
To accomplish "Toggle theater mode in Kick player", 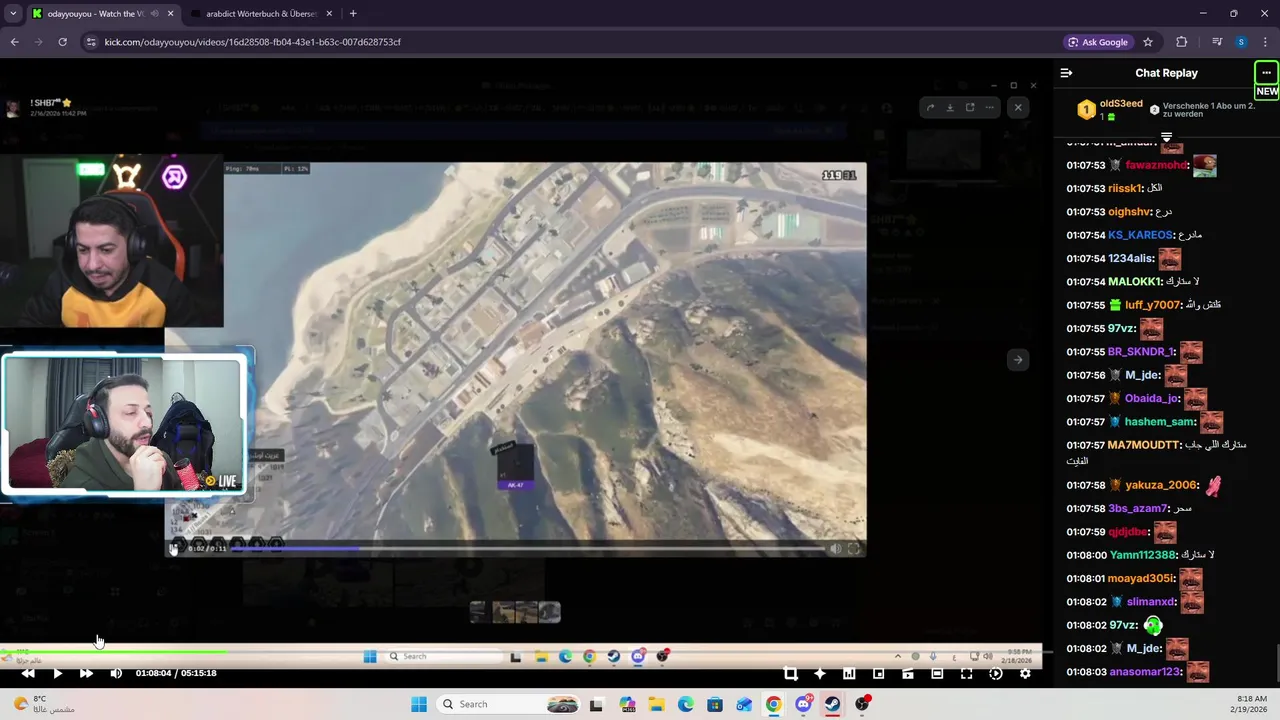I will [x=937, y=674].
